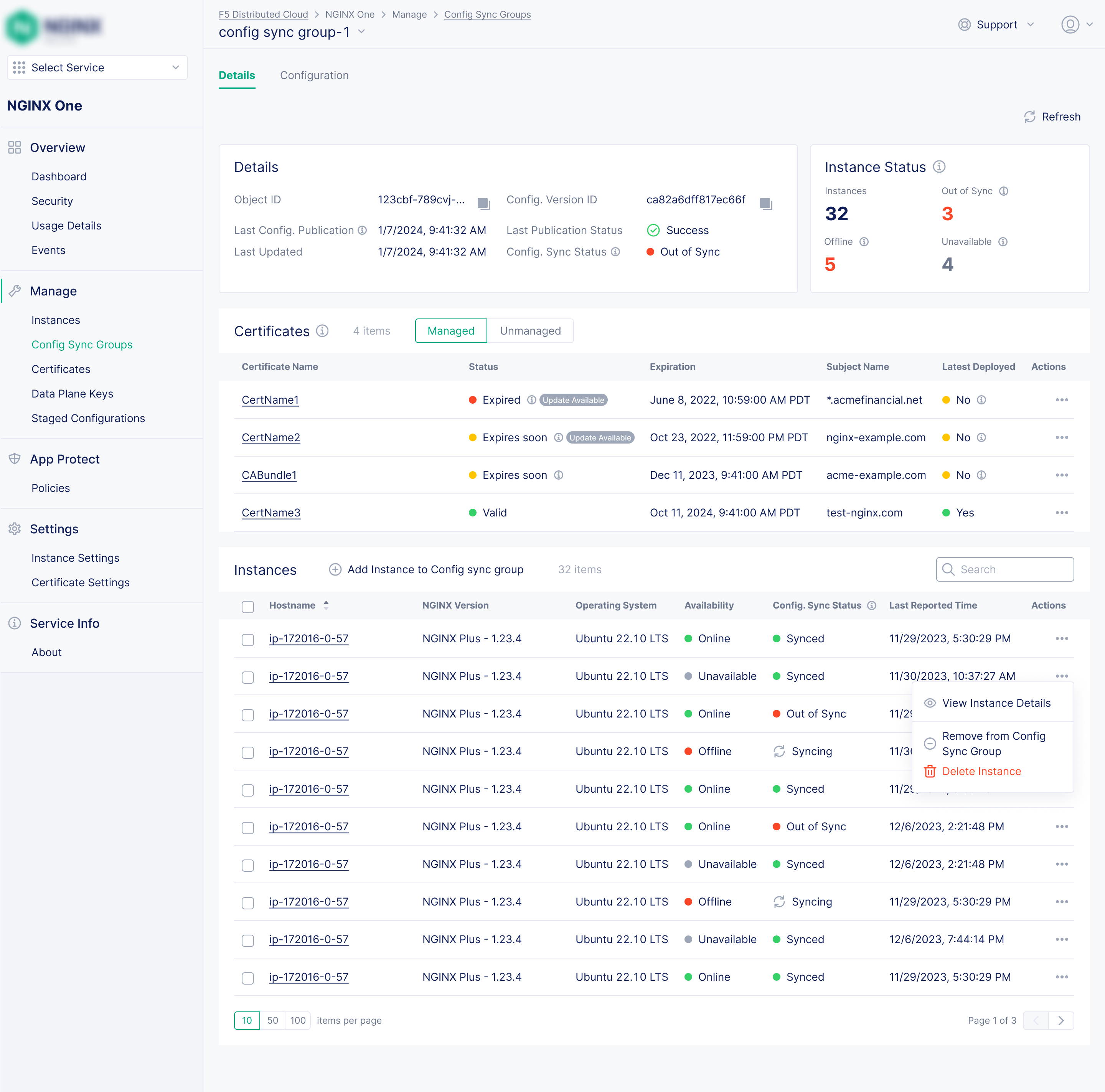Go to next instances page arrow
This screenshot has height=1092, width=1105.
point(1061,1021)
